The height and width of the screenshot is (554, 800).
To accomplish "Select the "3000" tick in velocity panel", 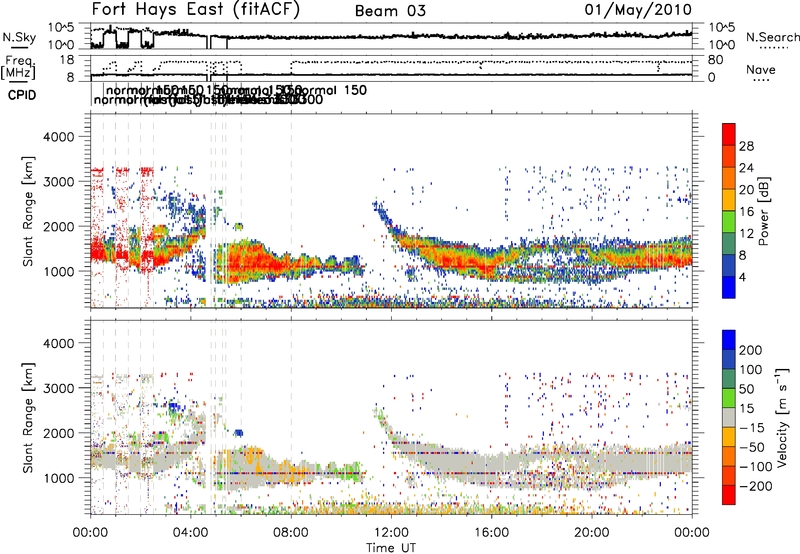I will point(59,388).
